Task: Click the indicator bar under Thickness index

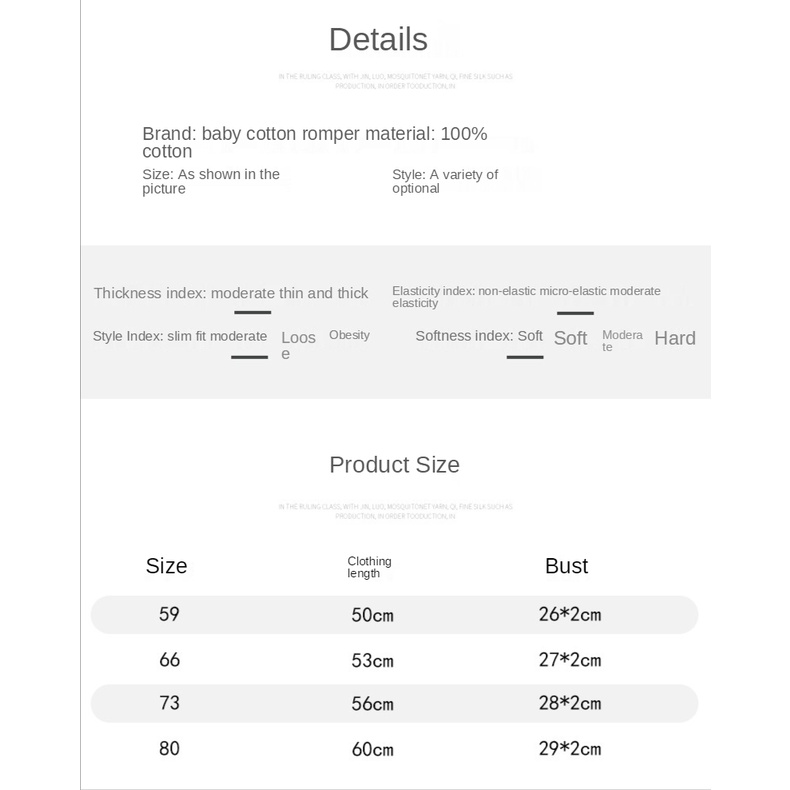Action: 253,312
